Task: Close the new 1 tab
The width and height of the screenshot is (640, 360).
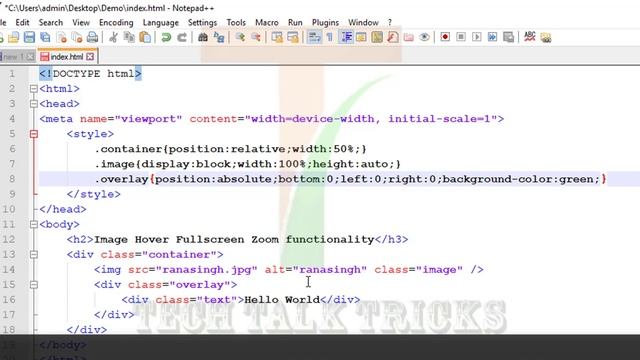Action: (x=31, y=57)
